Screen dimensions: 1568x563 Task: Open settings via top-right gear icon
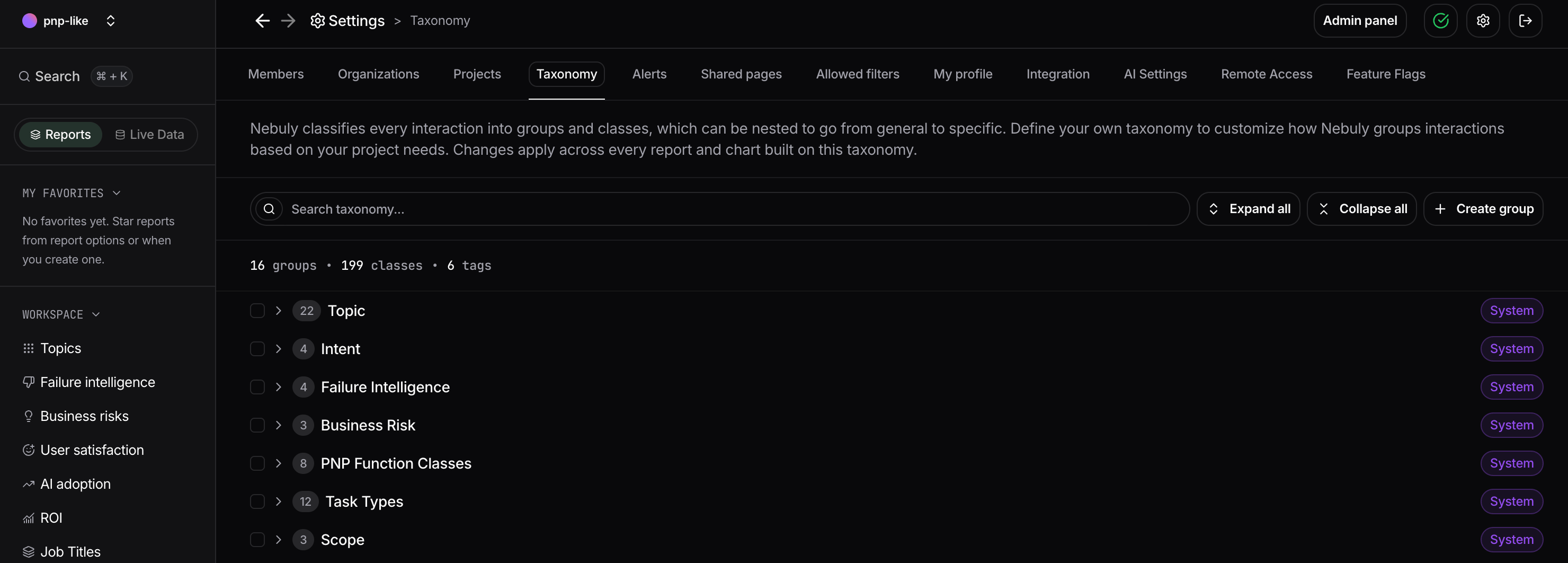click(1483, 21)
